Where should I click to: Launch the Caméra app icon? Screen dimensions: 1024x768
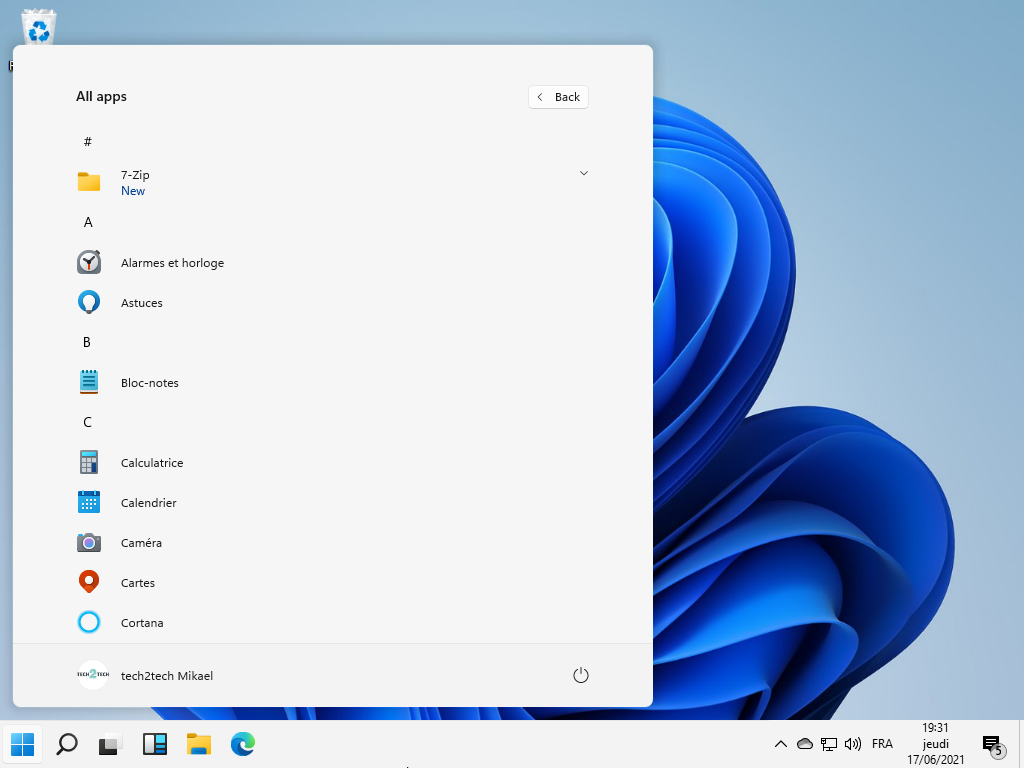89,543
